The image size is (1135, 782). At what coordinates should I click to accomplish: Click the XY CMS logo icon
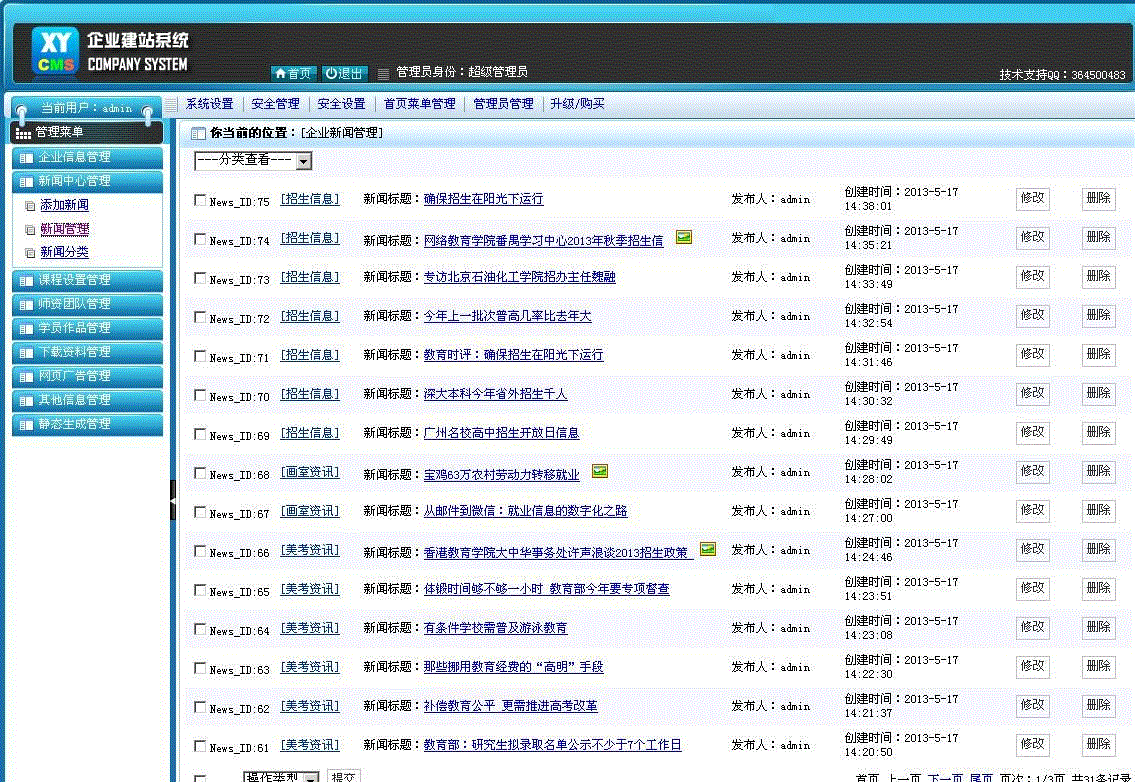[x=54, y=50]
